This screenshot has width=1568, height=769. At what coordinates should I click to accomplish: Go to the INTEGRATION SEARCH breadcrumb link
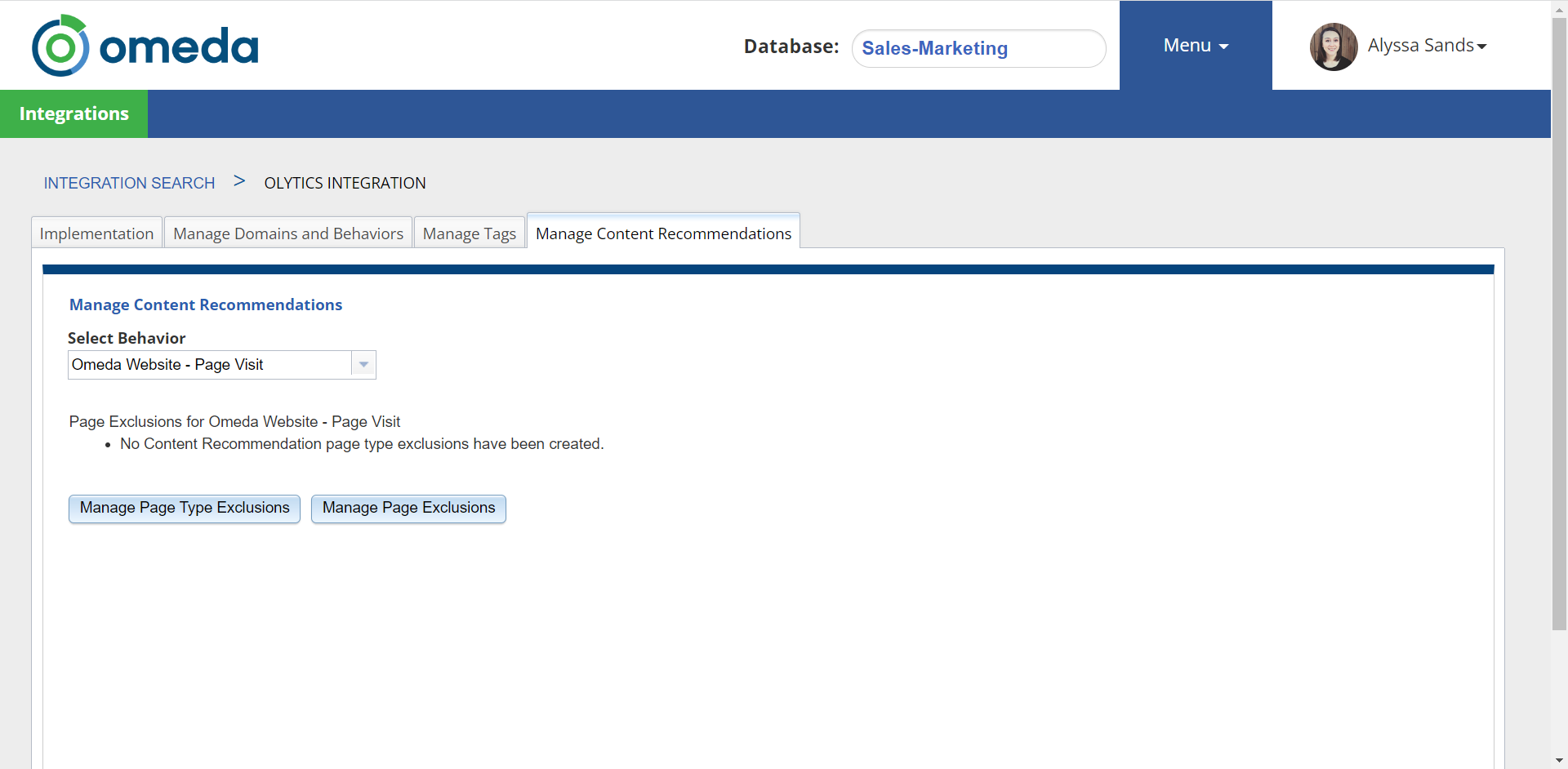(129, 183)
